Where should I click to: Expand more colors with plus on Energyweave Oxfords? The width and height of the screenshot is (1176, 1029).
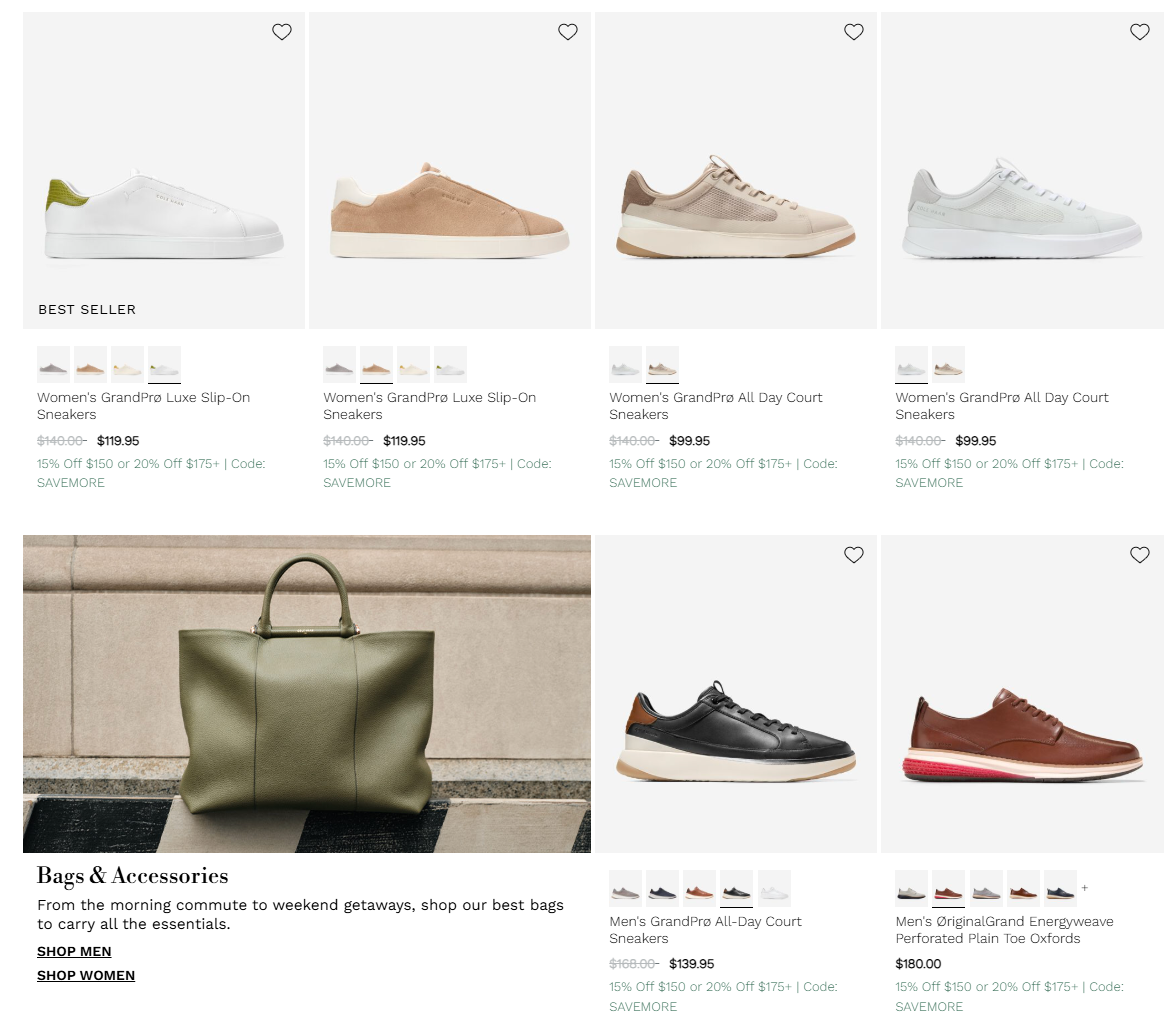(1085, 888)
